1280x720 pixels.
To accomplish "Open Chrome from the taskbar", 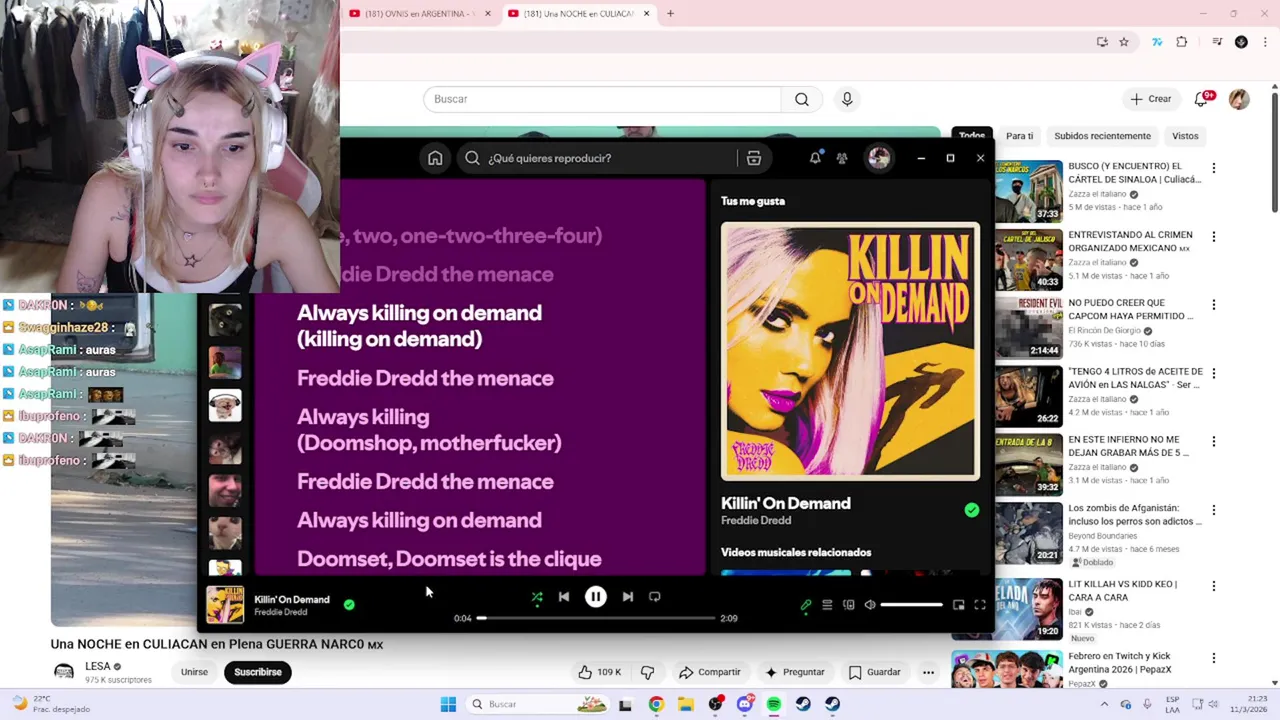I will tap(656, 704).
